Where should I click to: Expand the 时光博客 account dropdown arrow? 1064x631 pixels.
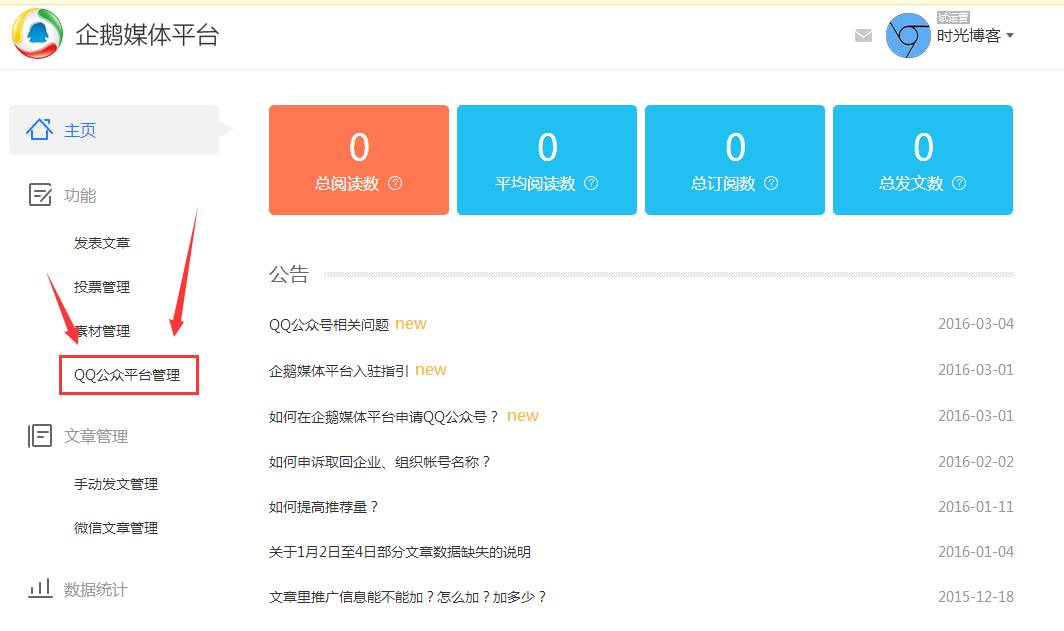1010,35
